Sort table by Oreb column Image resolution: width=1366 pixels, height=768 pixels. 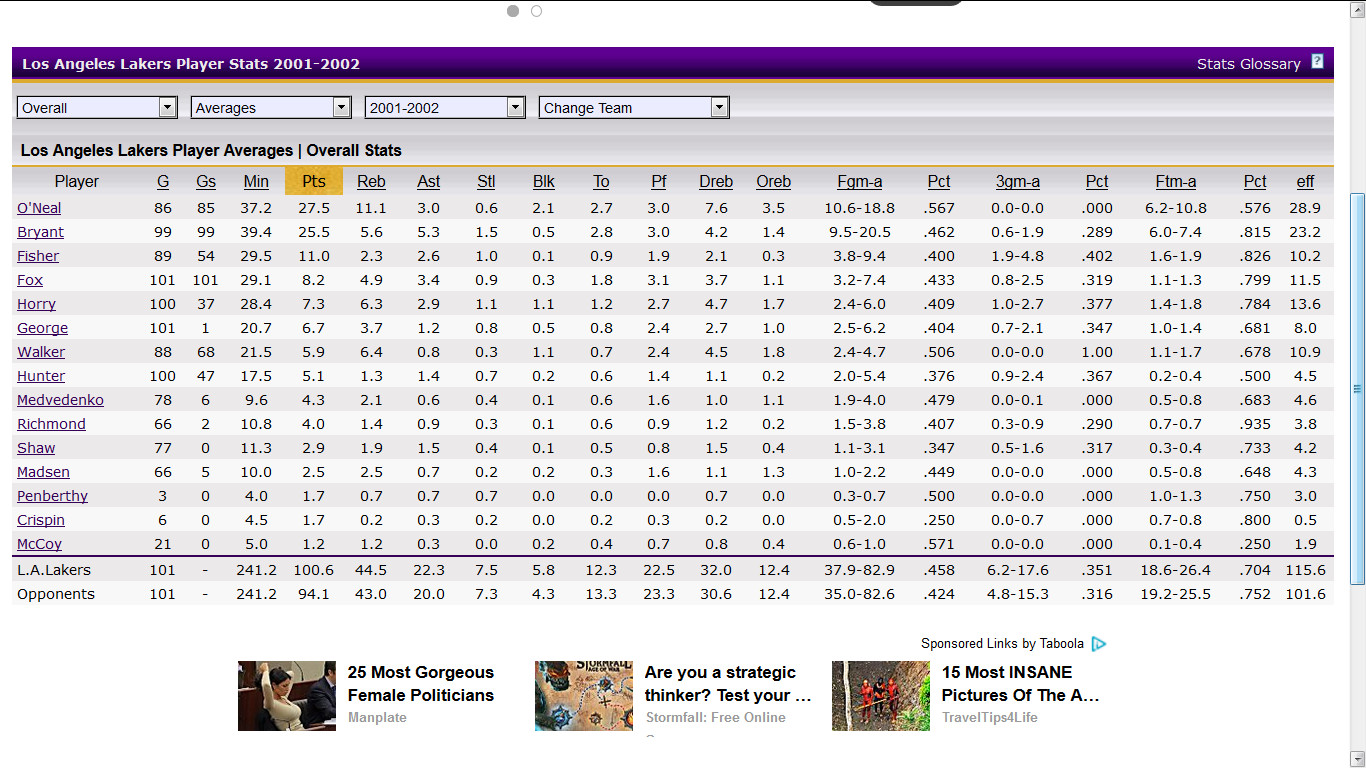(774, 181)
